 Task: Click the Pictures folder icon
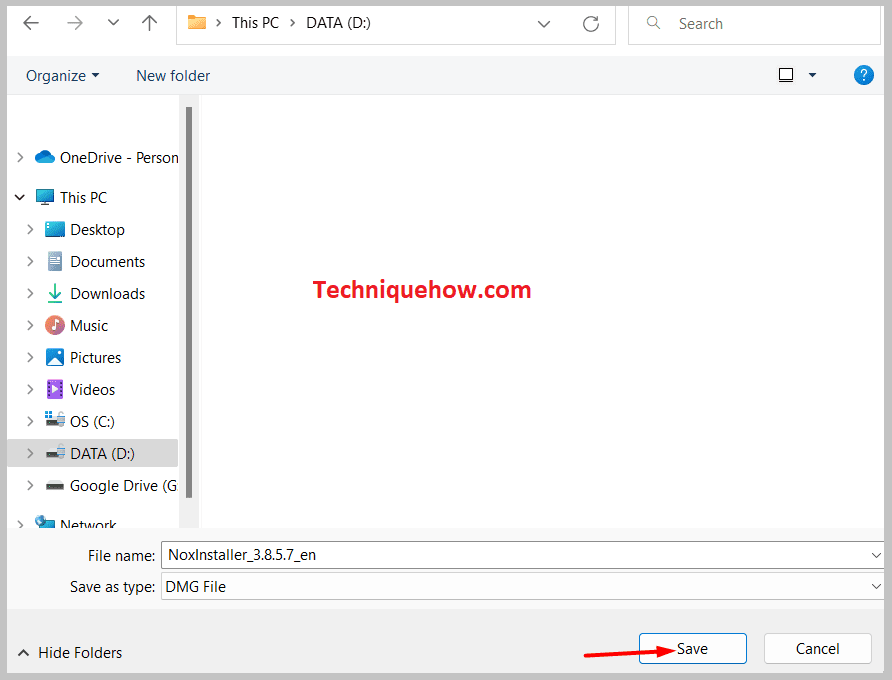coord(55,357)
